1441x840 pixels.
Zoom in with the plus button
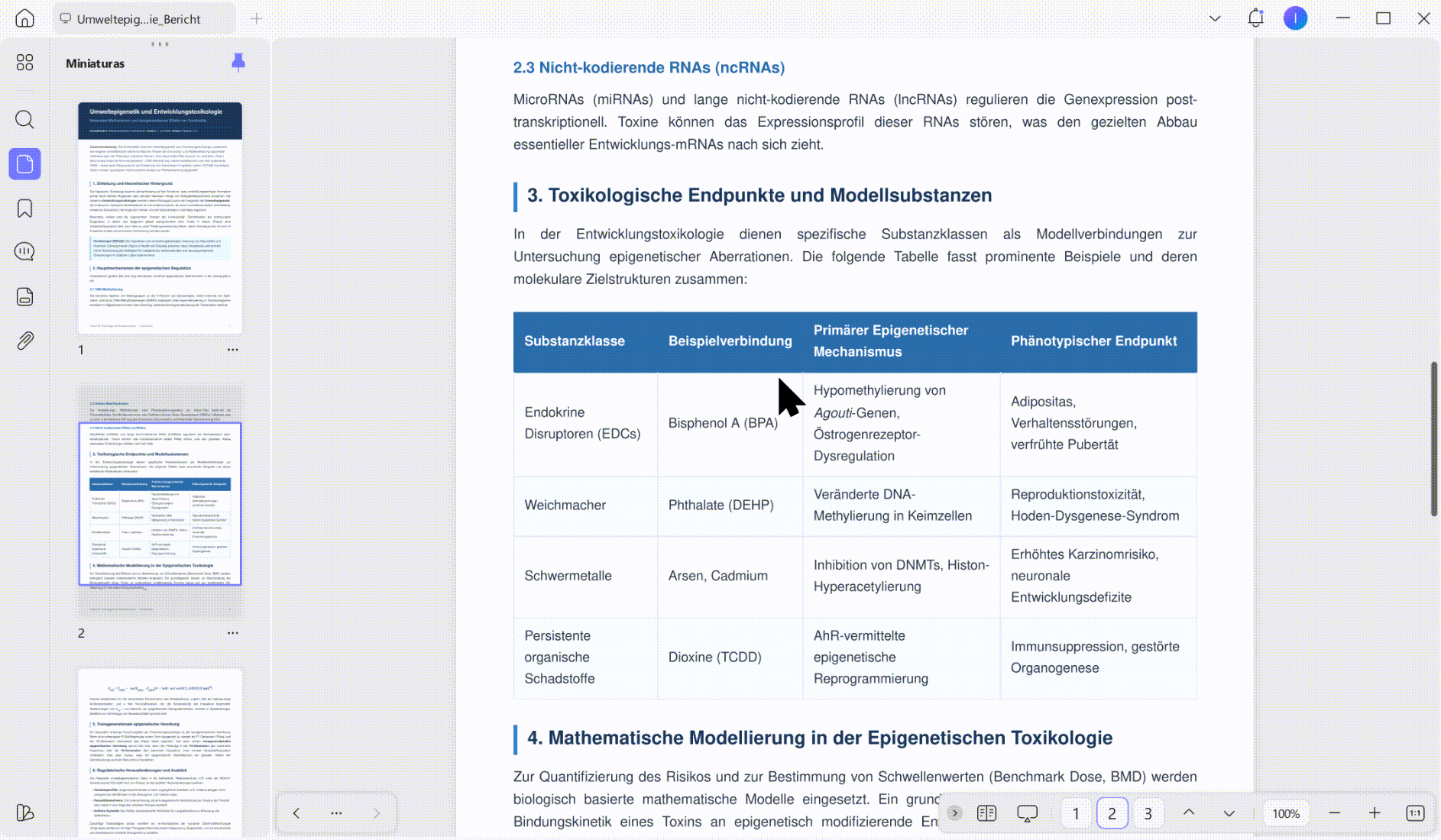point(1375,813)
